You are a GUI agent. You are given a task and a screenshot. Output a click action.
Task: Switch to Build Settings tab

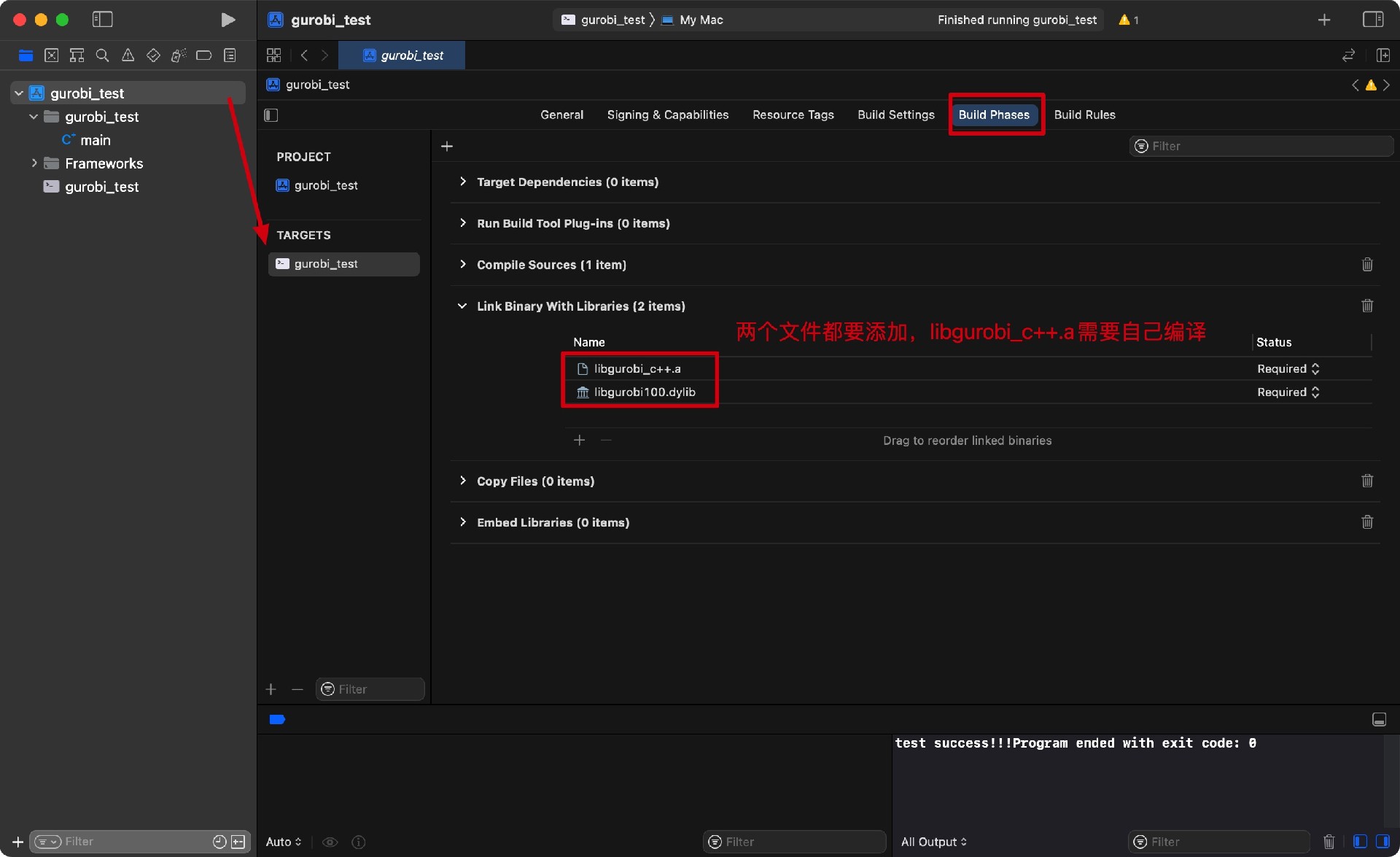click(896, 115)
